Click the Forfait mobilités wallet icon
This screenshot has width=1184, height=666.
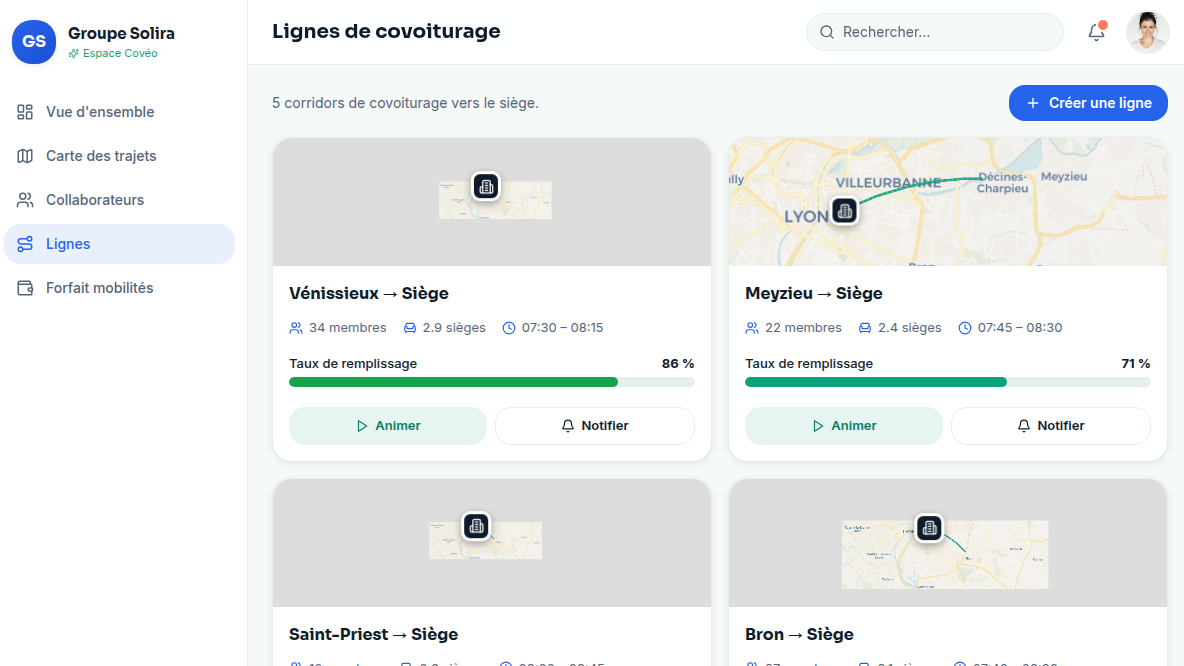tap(25, 288)
